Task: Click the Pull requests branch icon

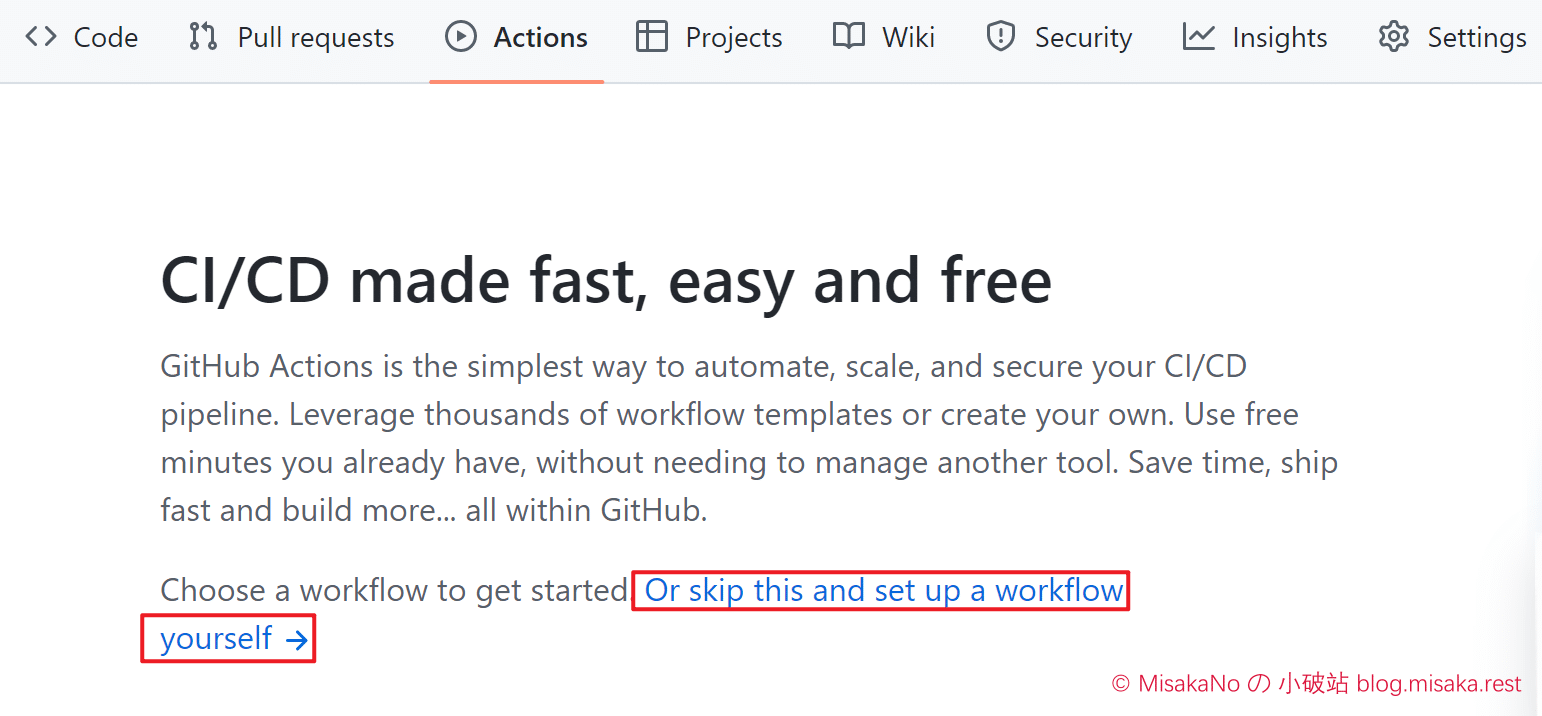Action: click(x=203, y=37)
